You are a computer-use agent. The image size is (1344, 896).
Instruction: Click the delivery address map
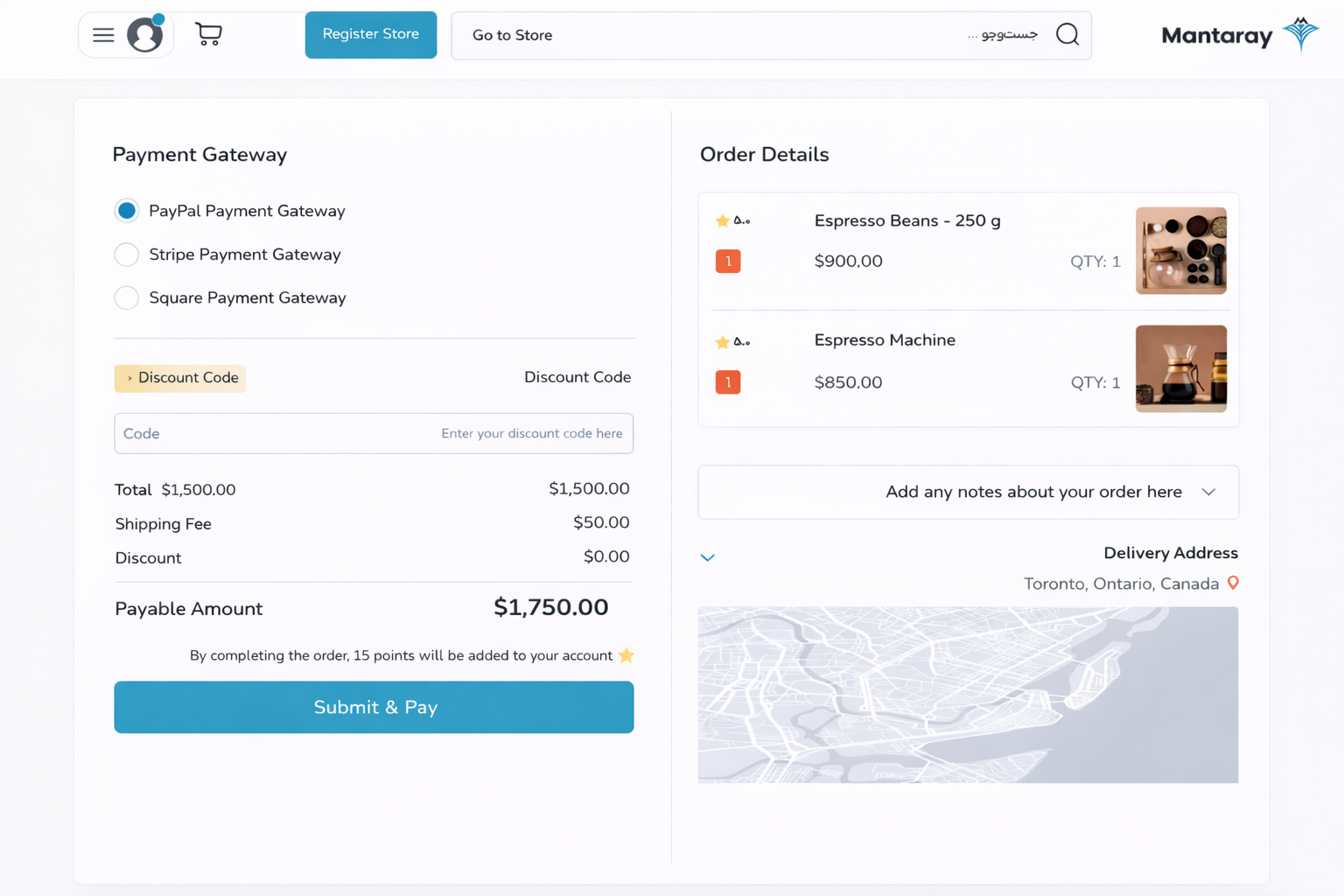pos(968,695)
